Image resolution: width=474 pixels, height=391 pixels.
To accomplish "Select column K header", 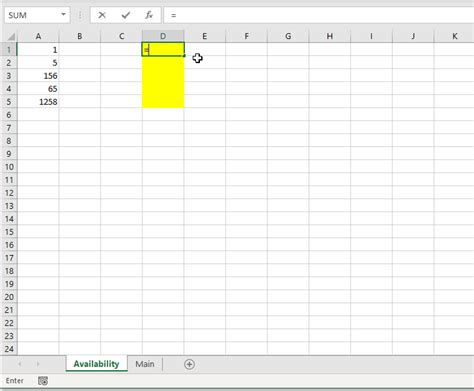I will (x=454, y=36).
